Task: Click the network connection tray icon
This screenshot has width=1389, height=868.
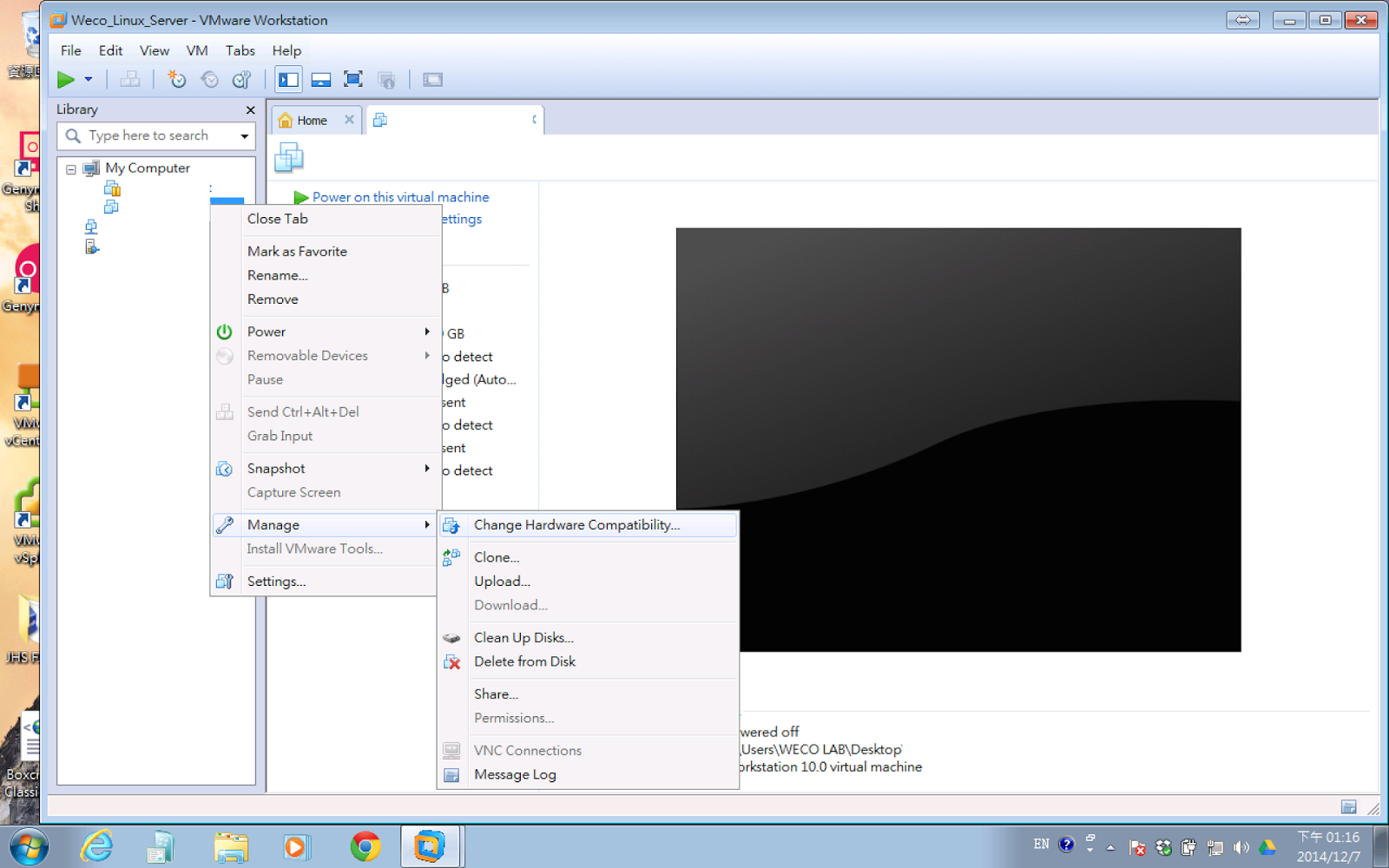Action: pos(1215,847)
